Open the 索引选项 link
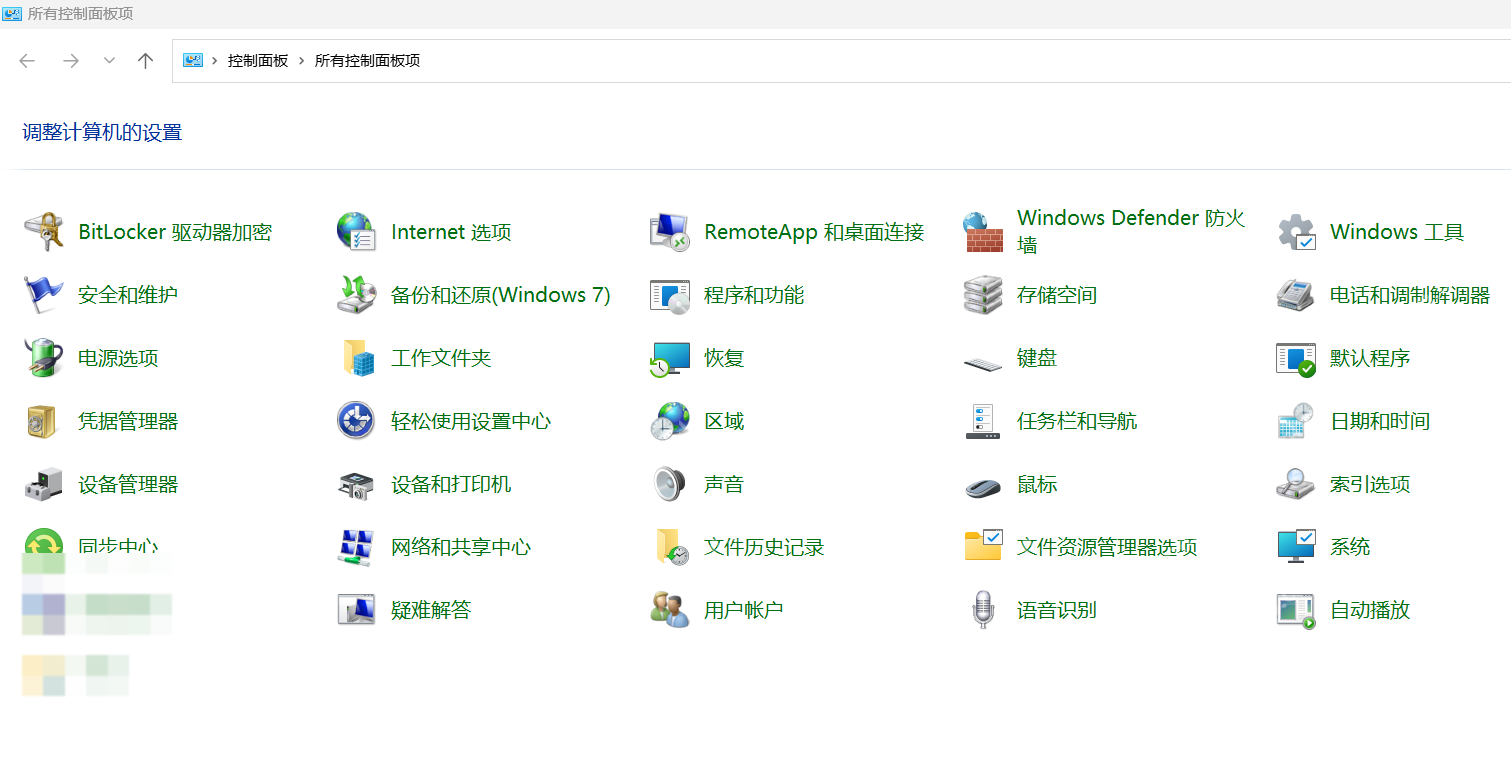 pos(1370,484)
